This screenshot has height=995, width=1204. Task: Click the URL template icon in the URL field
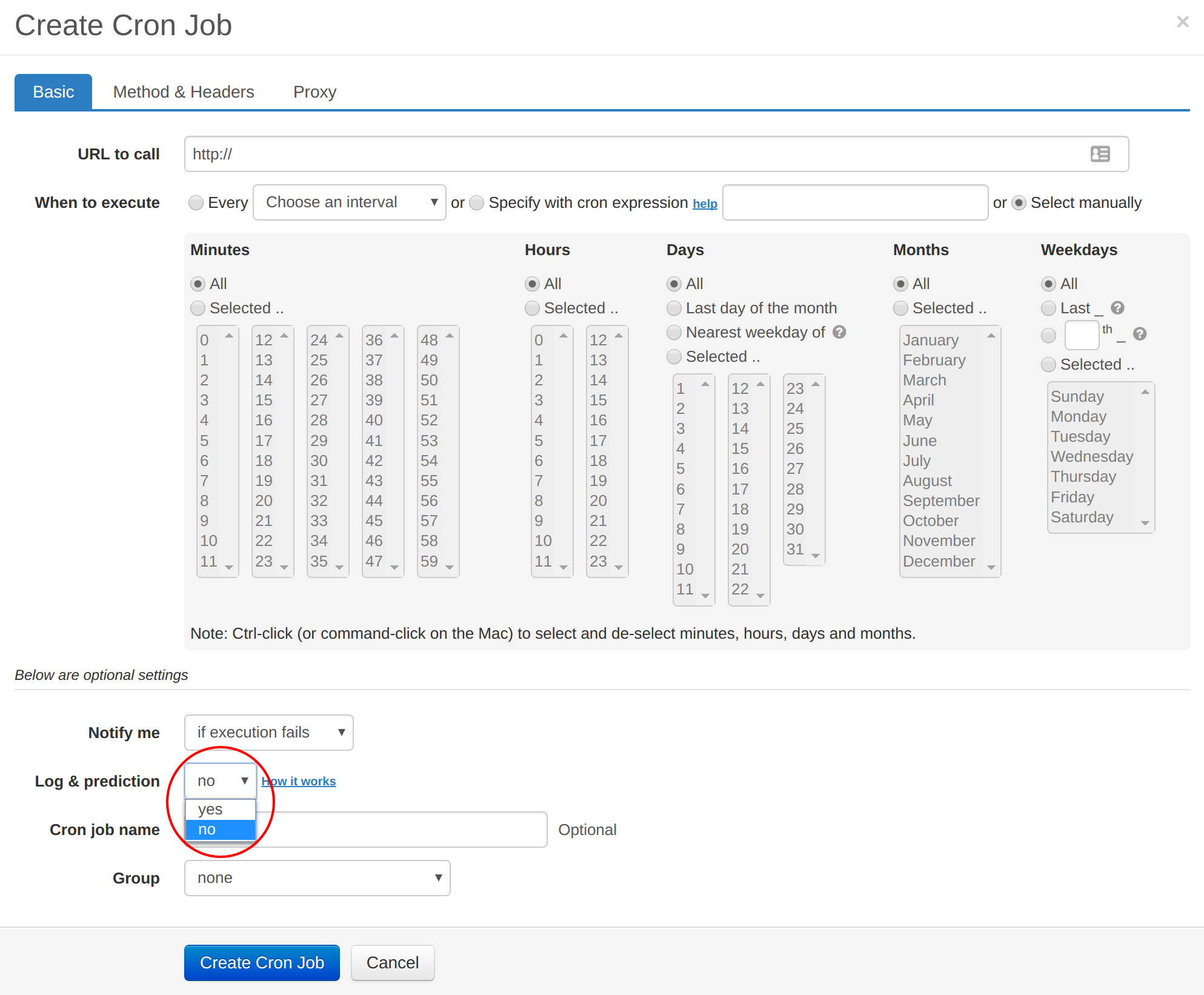(1100, 154)
